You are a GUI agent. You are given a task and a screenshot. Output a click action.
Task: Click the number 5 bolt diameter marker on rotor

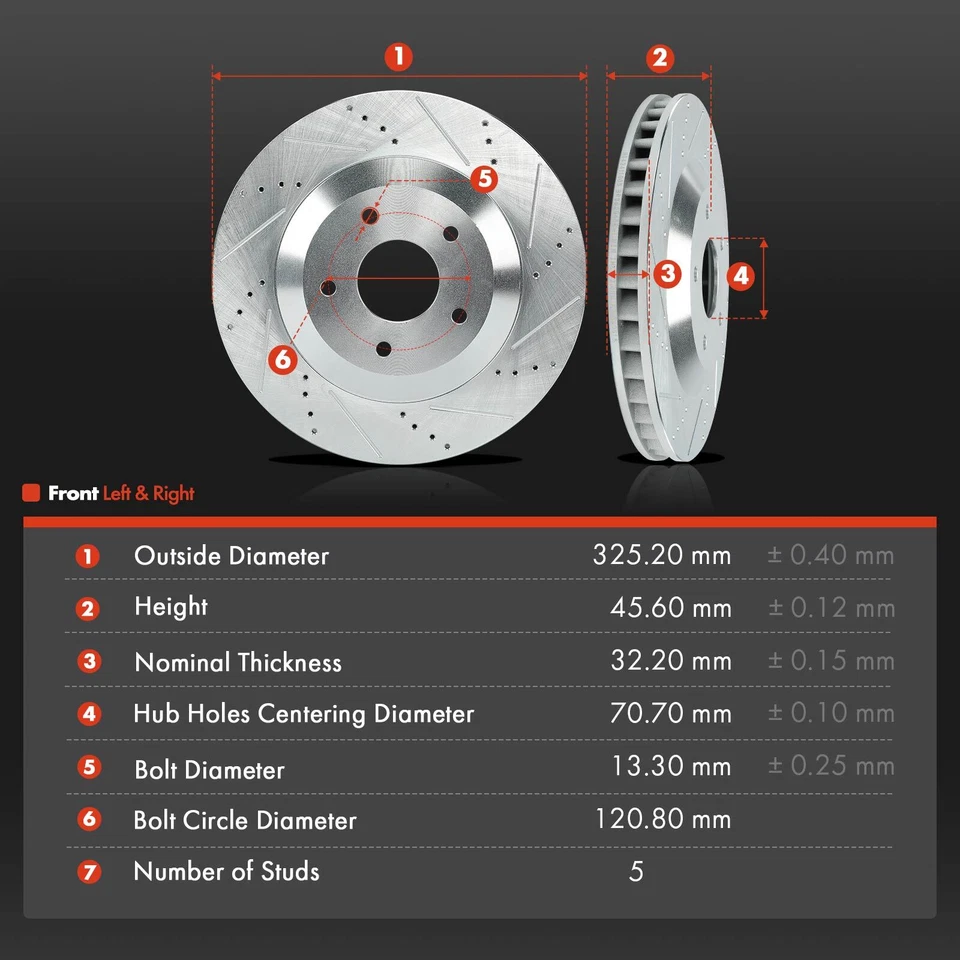[x=484, y=178]
